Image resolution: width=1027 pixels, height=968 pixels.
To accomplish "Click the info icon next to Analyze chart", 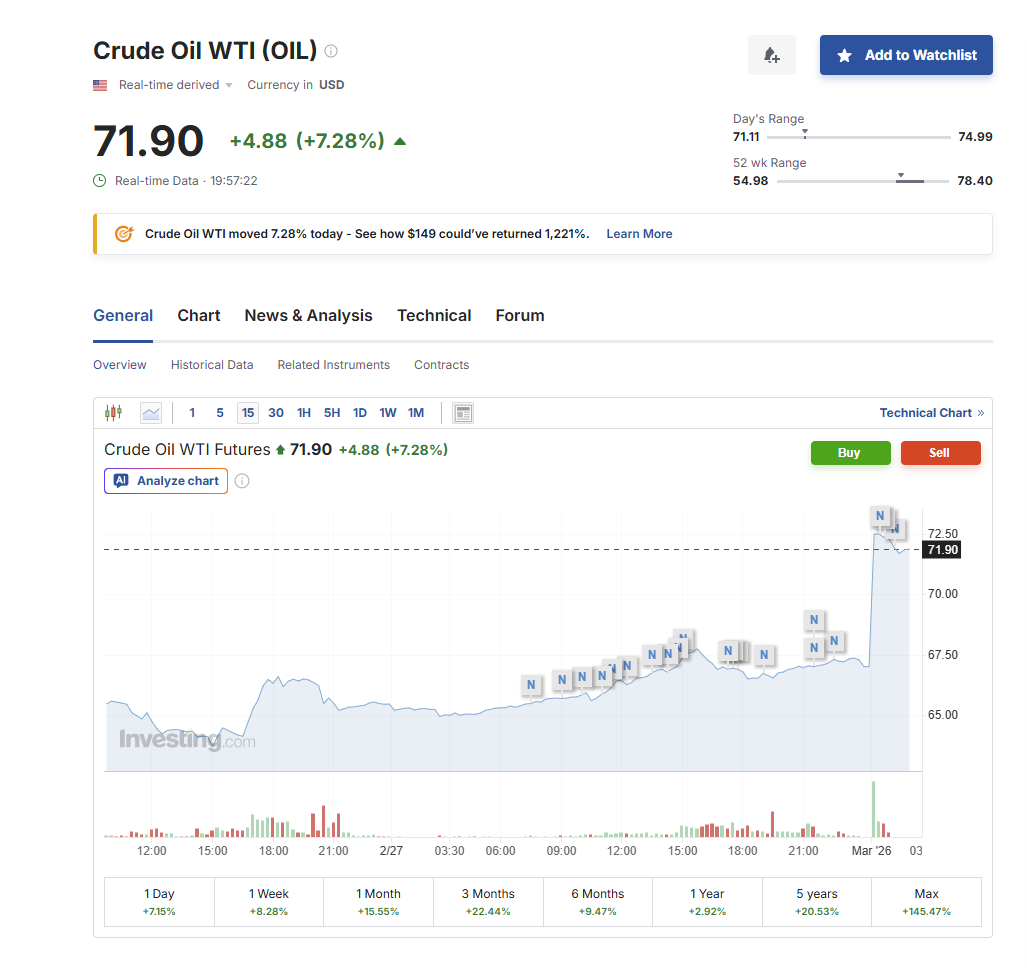I will (x=242, y=481).
